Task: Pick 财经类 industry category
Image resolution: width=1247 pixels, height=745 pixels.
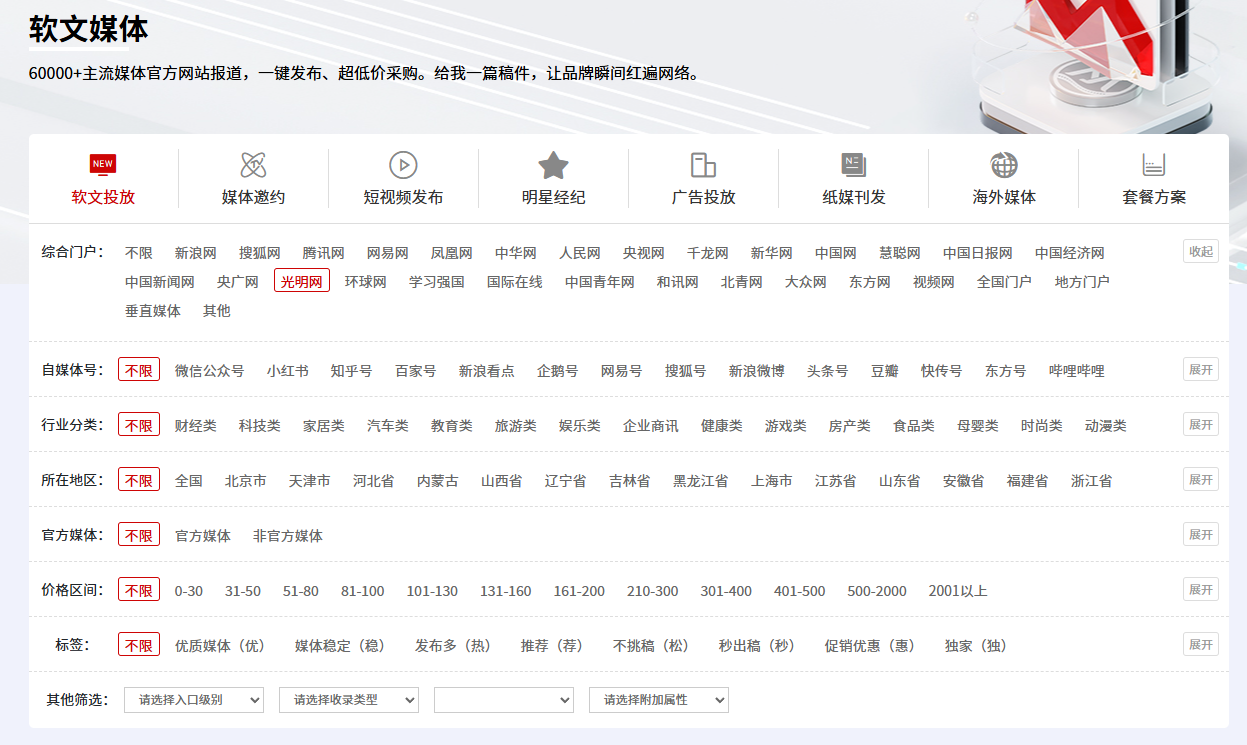Action: pos(195,426)
